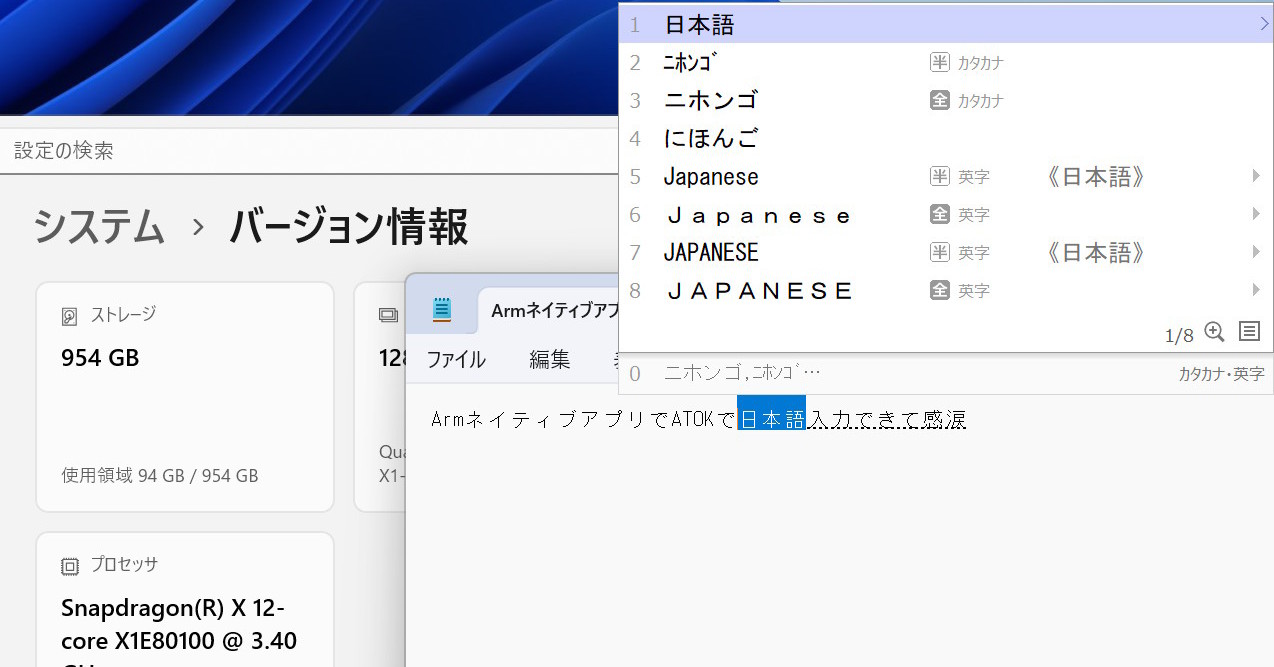Choose the full-width katakana ニホンゴ candidate 3
1274x667 pixels.
pyautogui.click(x=711, y=101)
